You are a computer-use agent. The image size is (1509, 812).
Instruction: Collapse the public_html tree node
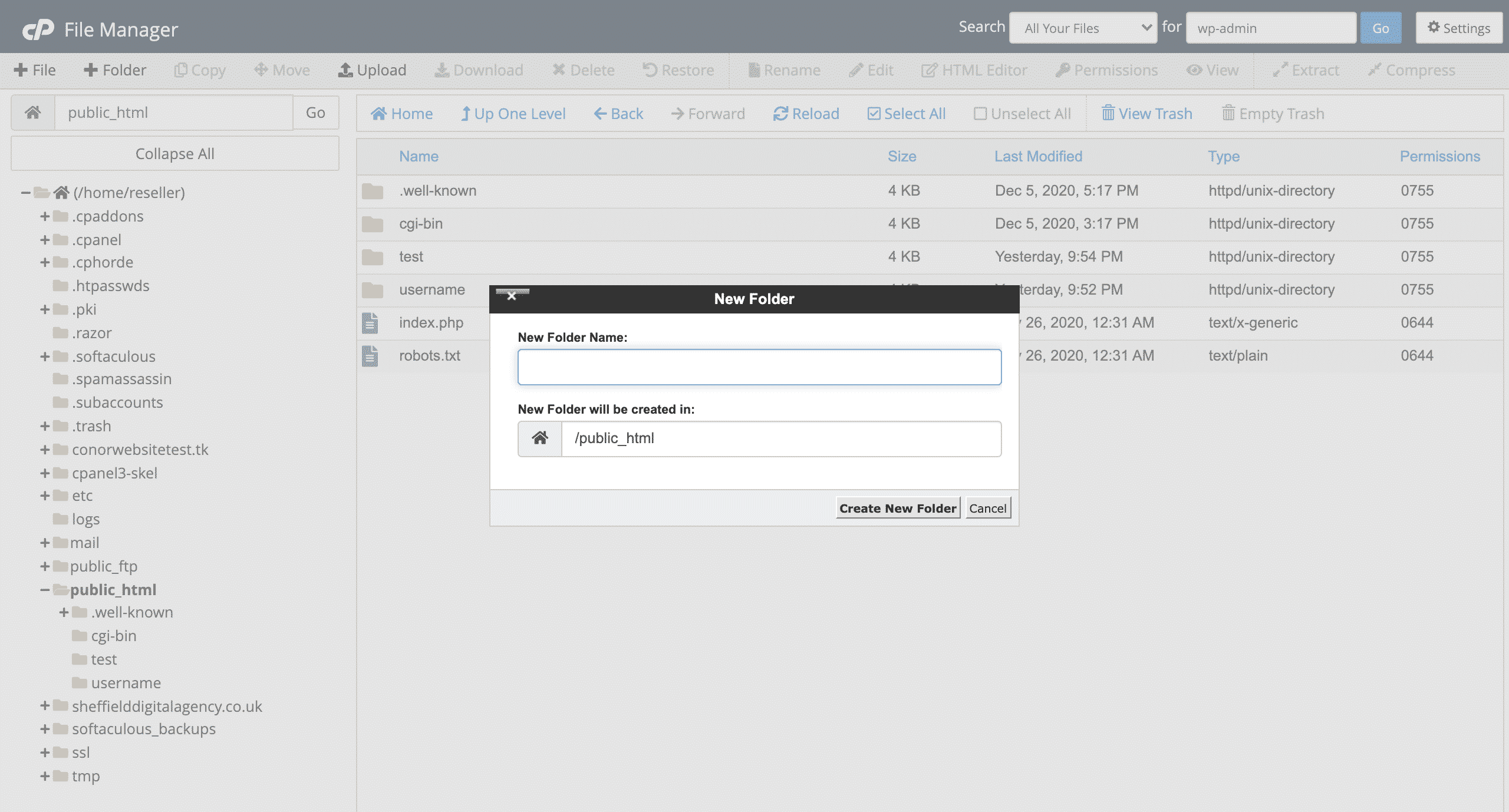[x=45, y=590]
